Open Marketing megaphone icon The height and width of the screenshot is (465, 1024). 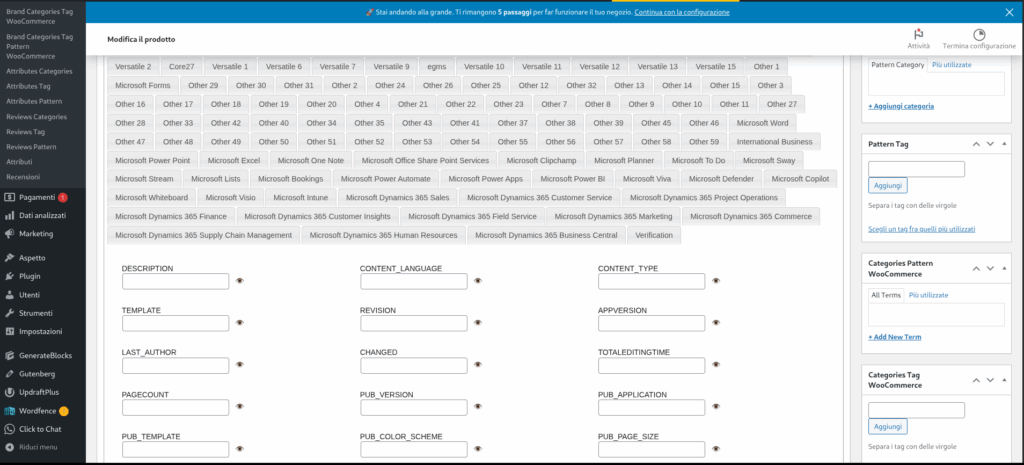click(x=10, y=234)
